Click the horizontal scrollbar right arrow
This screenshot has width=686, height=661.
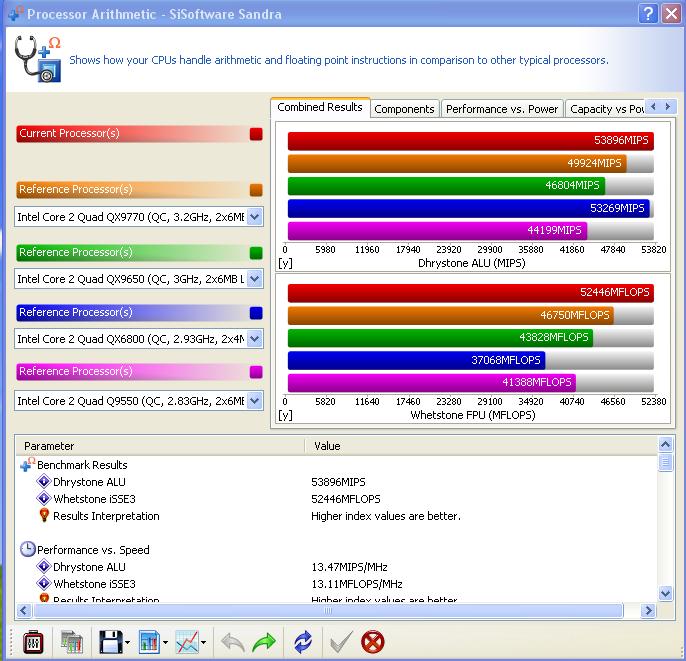coord(648,610)
